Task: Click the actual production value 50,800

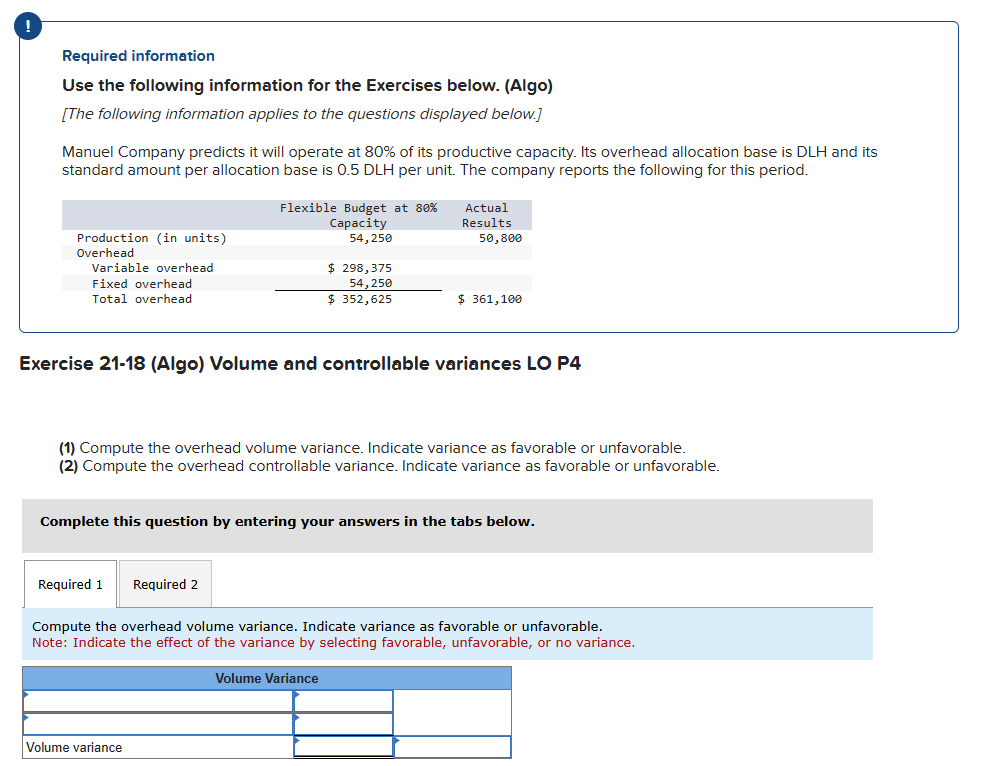Action: 500,238
